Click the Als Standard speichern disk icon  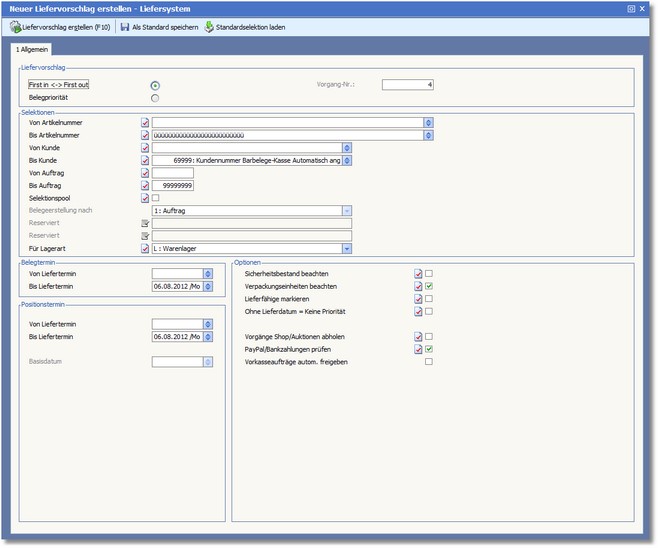point(125,27)
